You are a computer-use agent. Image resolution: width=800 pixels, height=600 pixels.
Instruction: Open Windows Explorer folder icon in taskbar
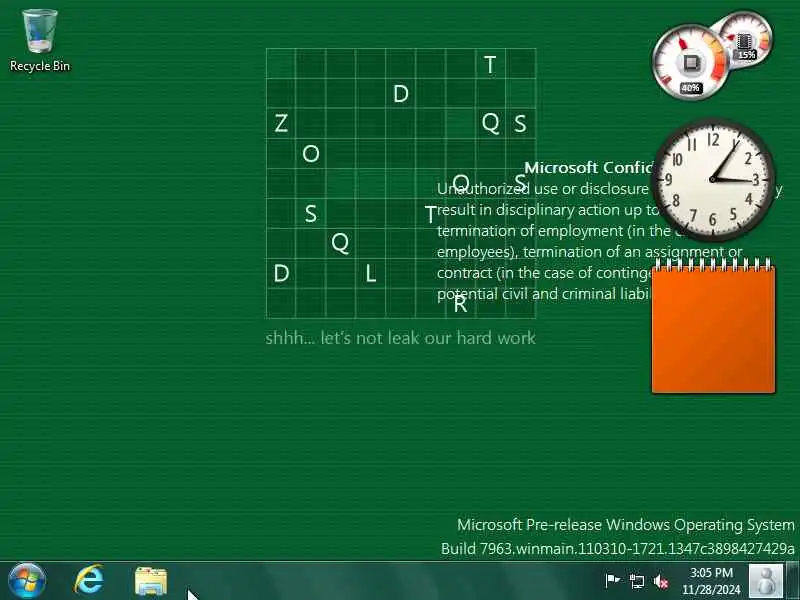pyautogui.click(x=151, y=581)
